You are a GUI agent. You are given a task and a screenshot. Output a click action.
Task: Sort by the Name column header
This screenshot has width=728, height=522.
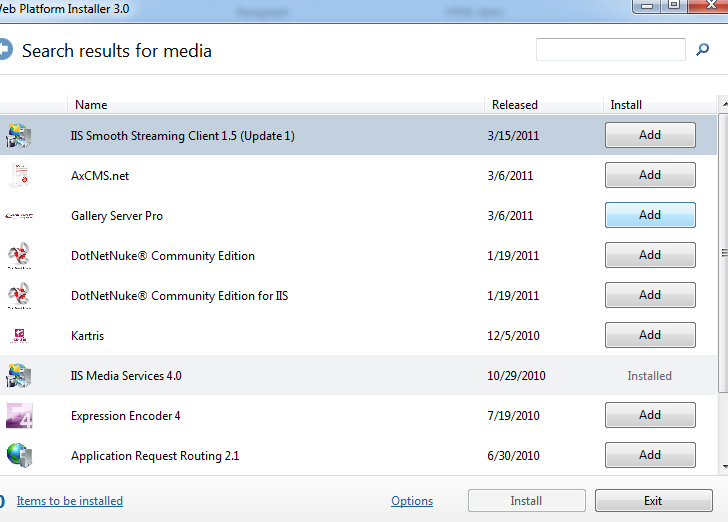pyautogui.click(x=276, y=105)
